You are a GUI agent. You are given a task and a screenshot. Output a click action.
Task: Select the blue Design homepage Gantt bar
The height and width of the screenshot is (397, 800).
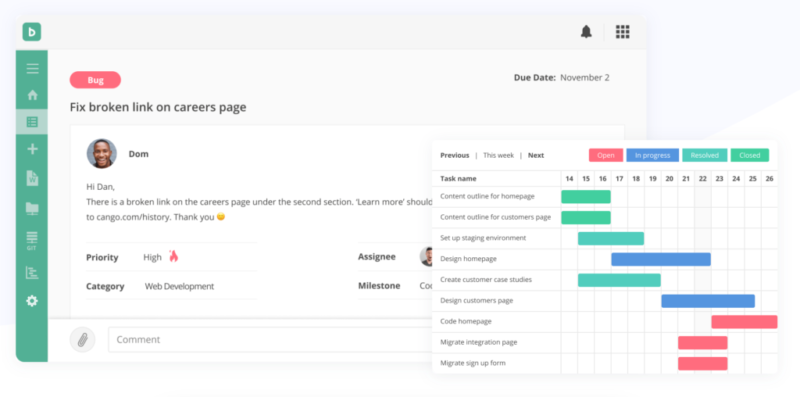(x=661, y=259)
